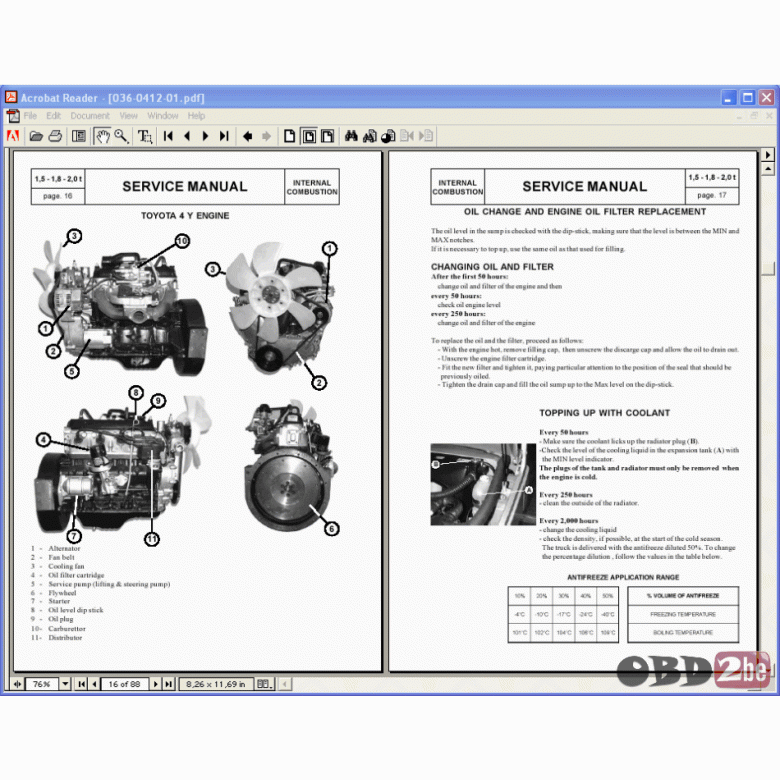Click the Find binoculars icon
This screenshot has width=780, height=780.
click(x=351, y=136)
